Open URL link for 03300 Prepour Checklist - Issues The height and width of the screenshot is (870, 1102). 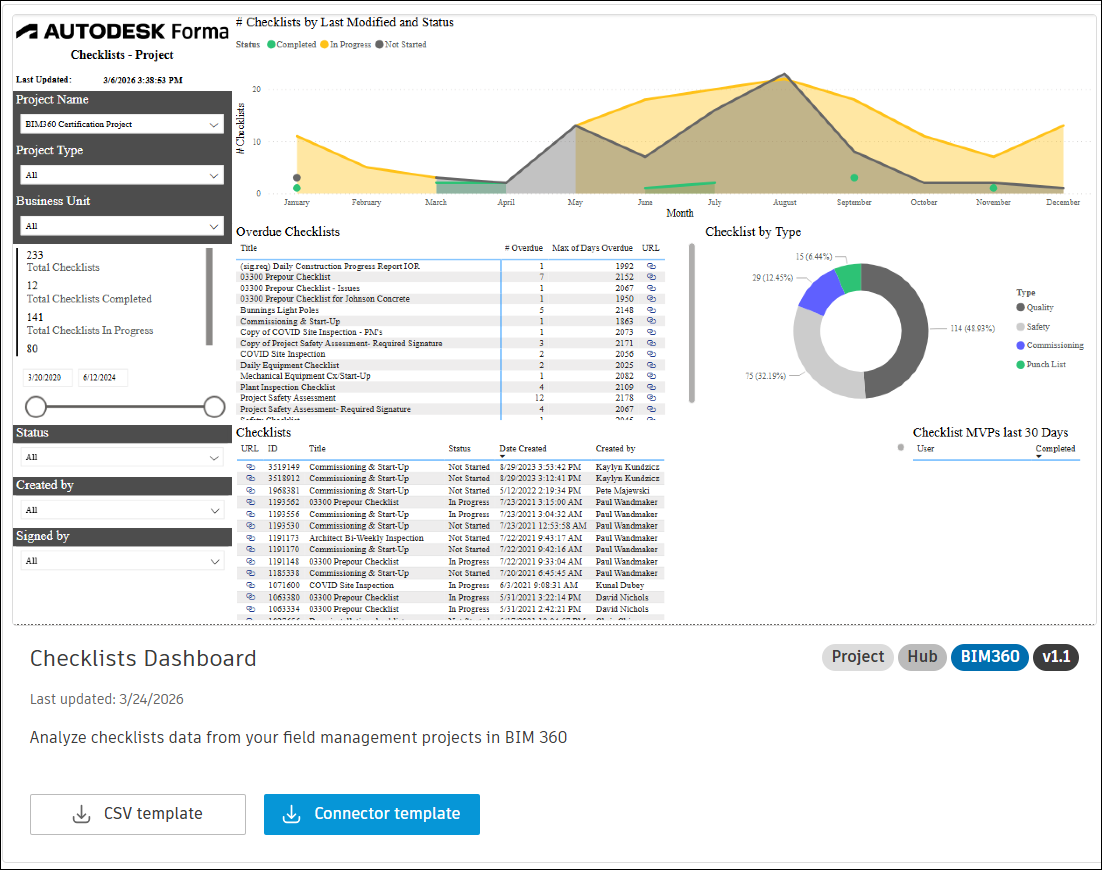point(651,288)
